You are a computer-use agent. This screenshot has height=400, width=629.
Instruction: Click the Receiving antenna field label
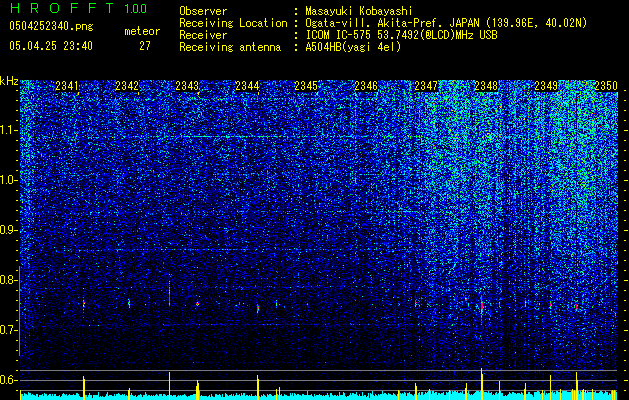230,47
